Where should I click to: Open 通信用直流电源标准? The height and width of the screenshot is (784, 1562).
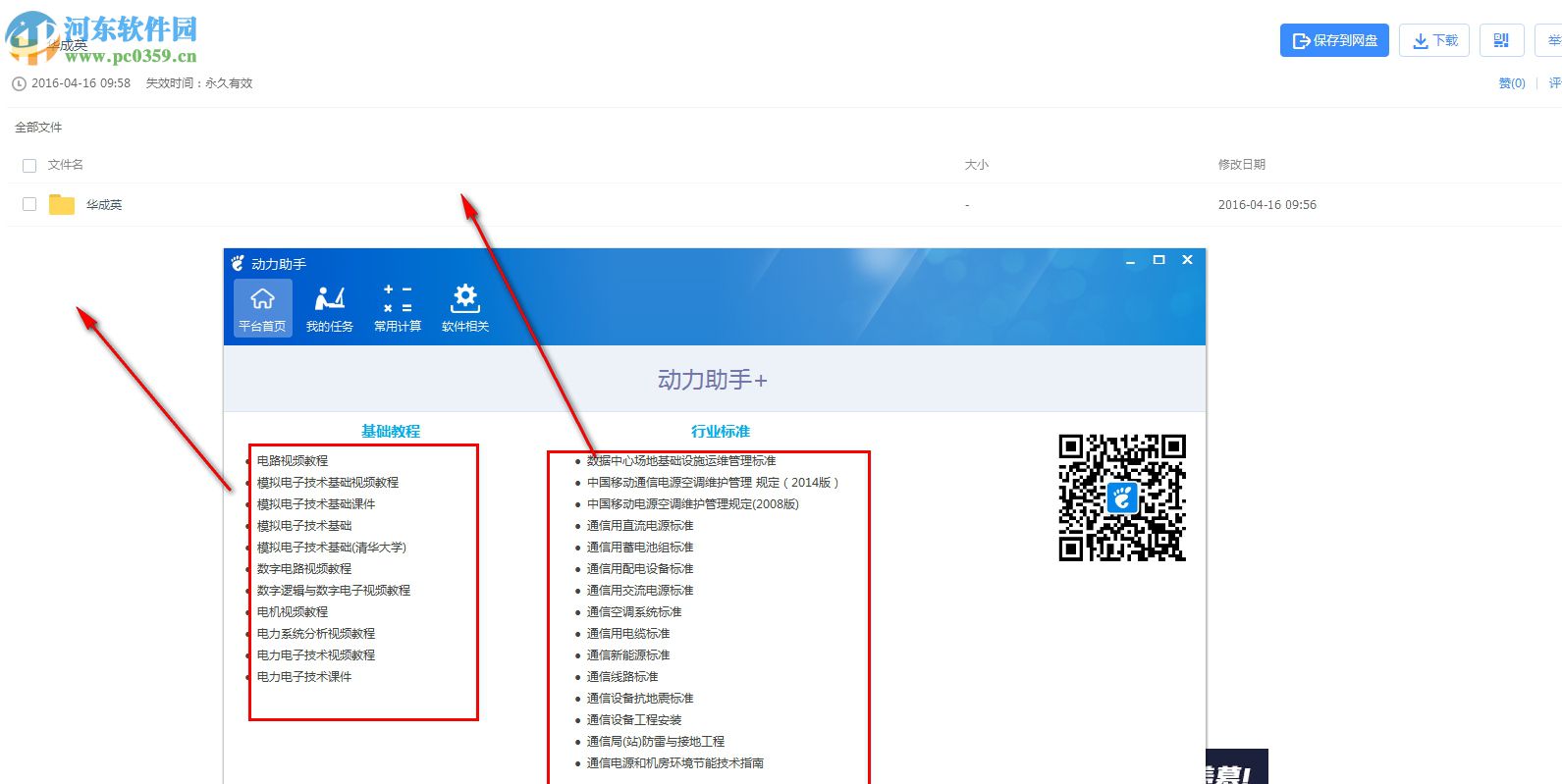(640, 526)
